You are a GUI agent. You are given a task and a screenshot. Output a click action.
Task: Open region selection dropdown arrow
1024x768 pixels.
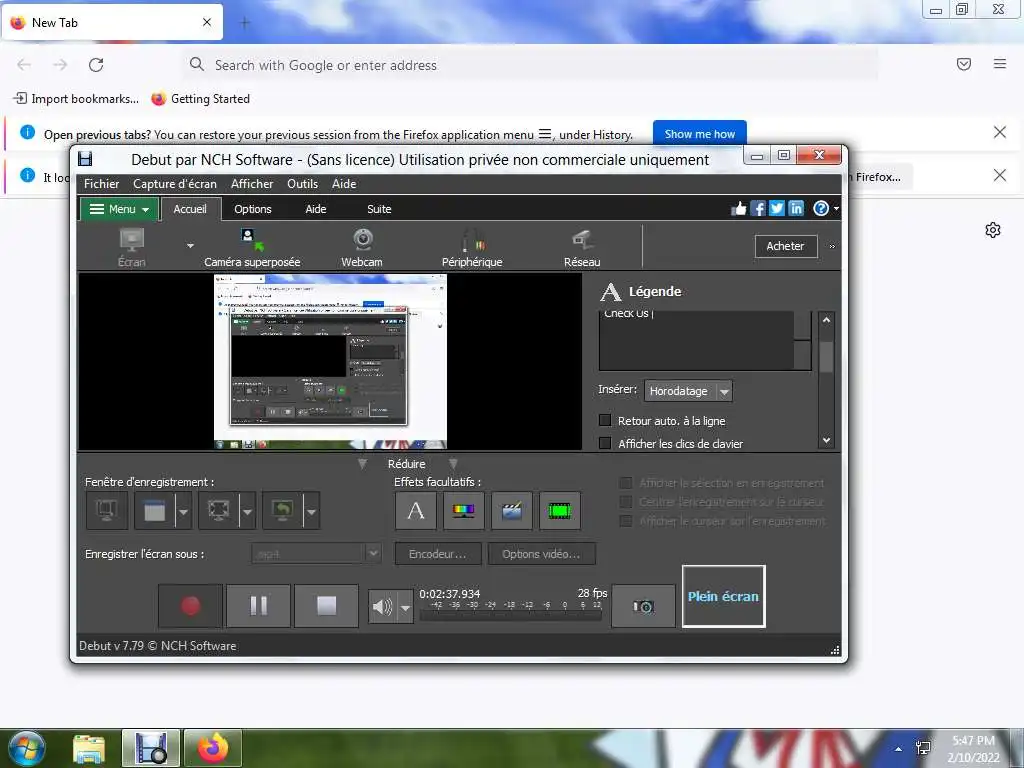(x=248, y=510)
